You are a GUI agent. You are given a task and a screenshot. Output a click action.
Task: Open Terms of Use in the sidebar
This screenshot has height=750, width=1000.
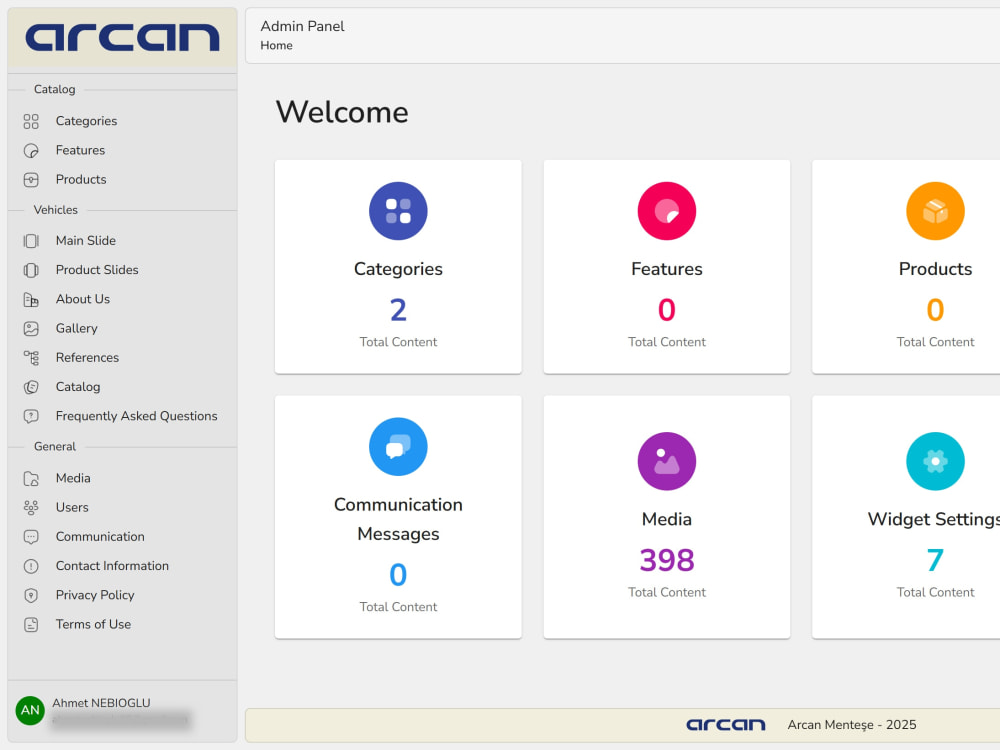coord(93,625)
